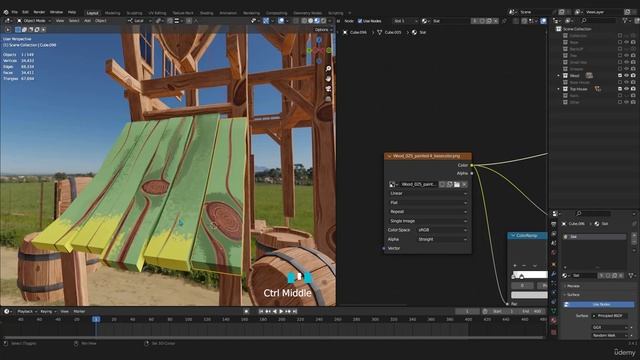Screen dimensions: 640x360
Task: Open the Render menu
Action: click(x=39, y=12)
